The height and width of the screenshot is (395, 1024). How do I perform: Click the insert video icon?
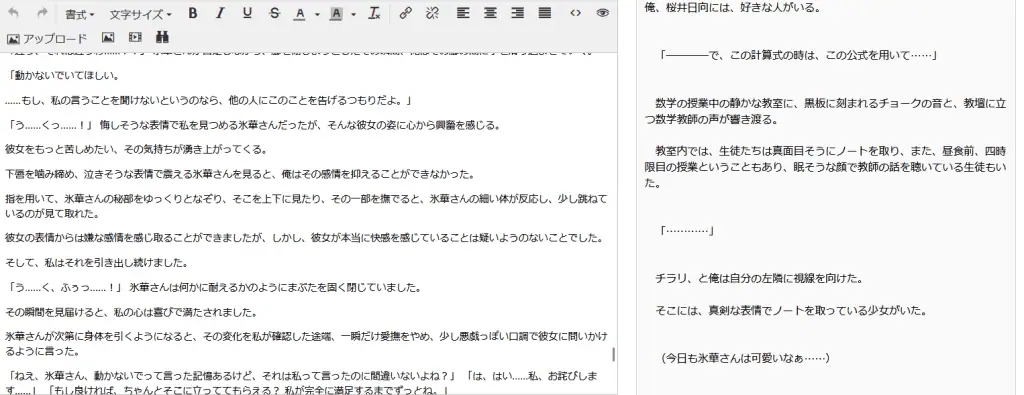[135, 38]
